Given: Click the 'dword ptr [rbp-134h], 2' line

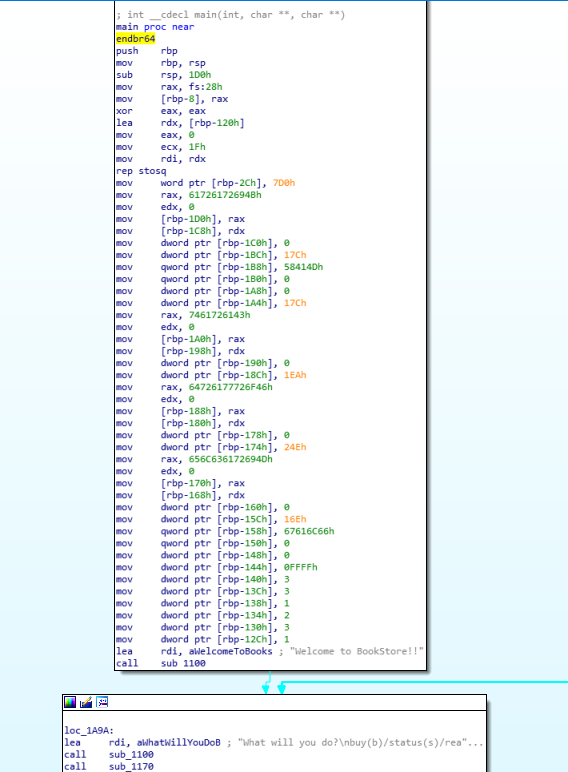Looking at the screenshot, I should [x=203, y=615].
